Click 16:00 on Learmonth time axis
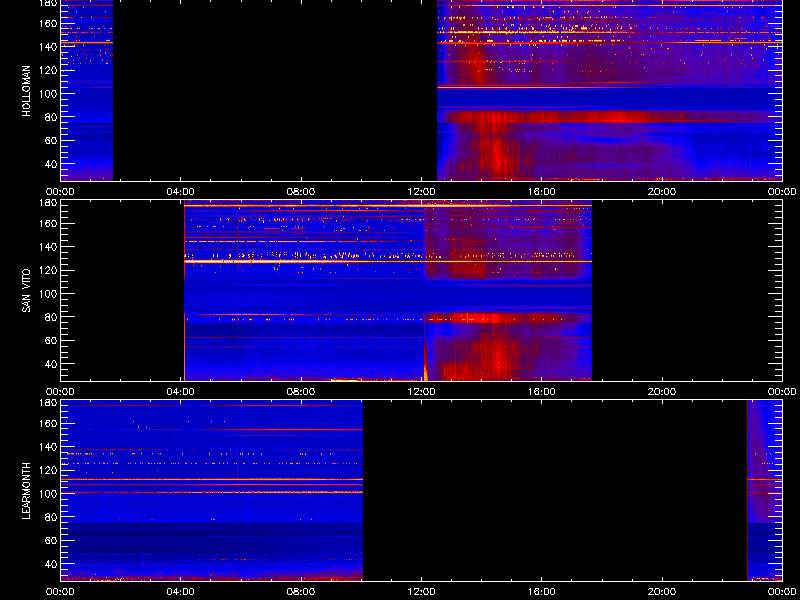 click(x=542, y=592)
